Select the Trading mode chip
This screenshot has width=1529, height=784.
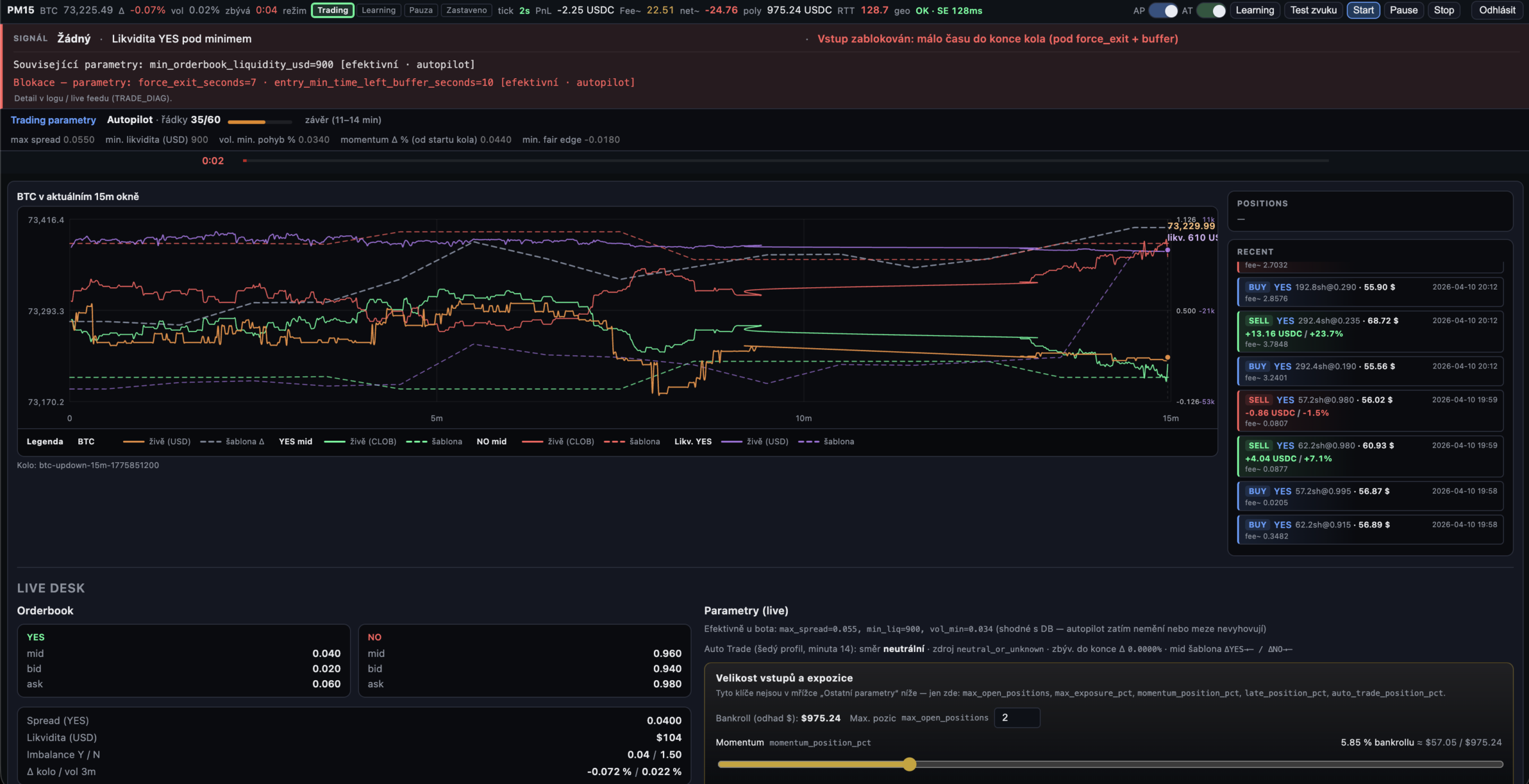coord(333,10)
